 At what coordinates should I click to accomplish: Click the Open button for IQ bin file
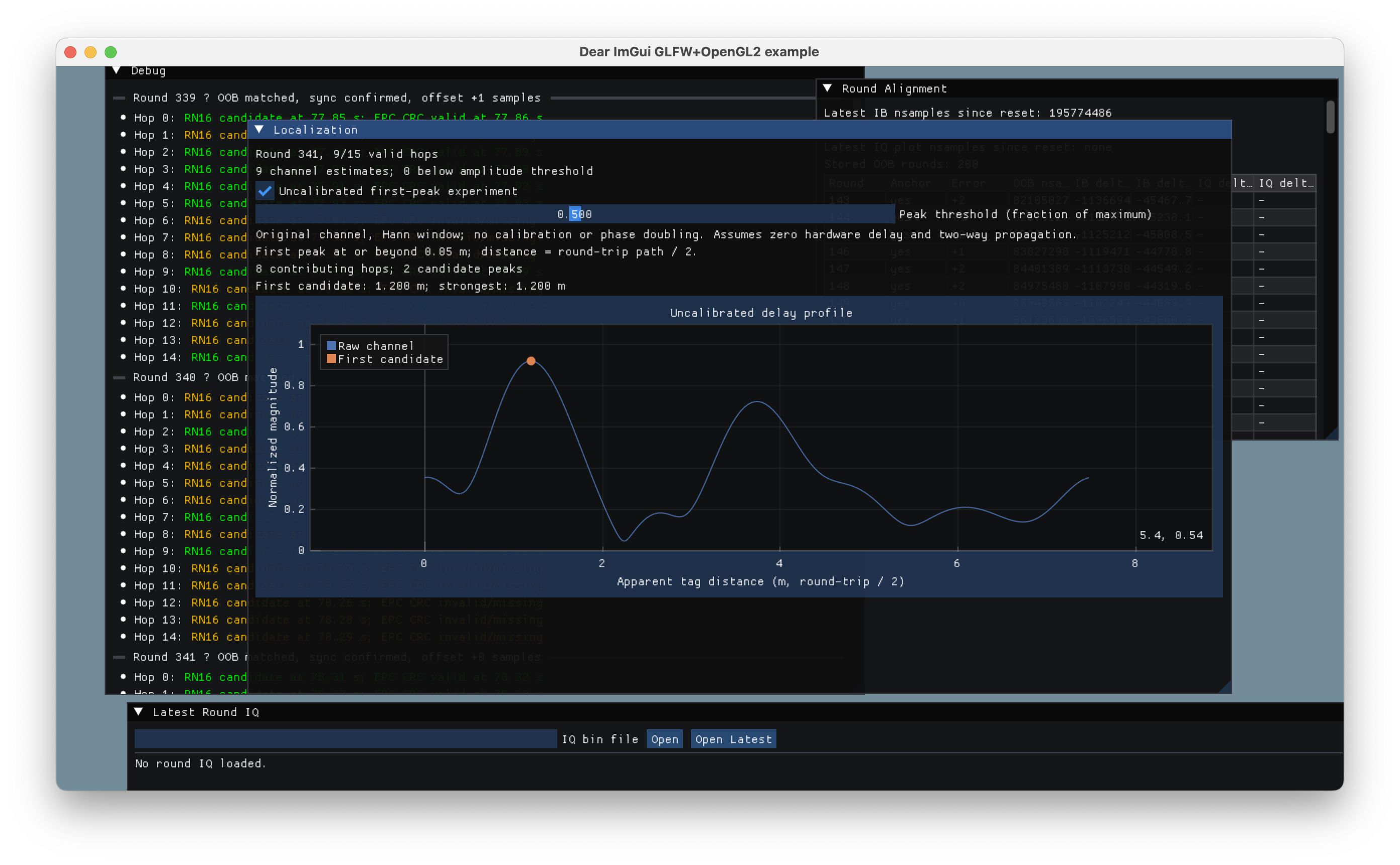tap(664, 740)
